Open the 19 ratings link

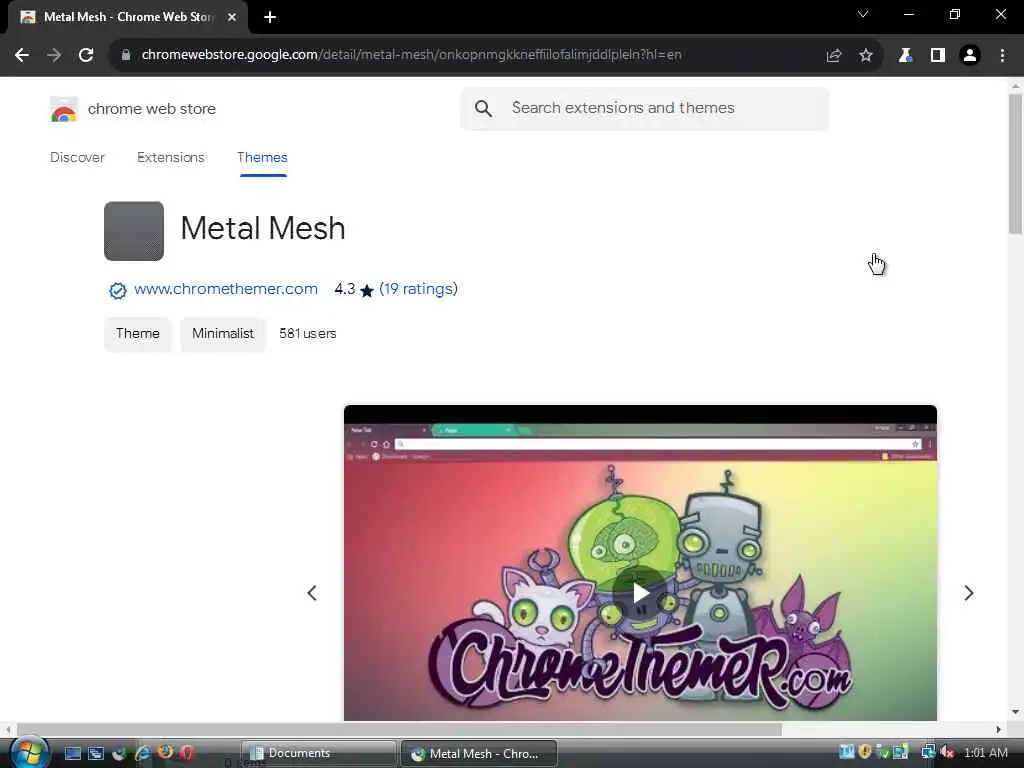[x=419, y=289]
